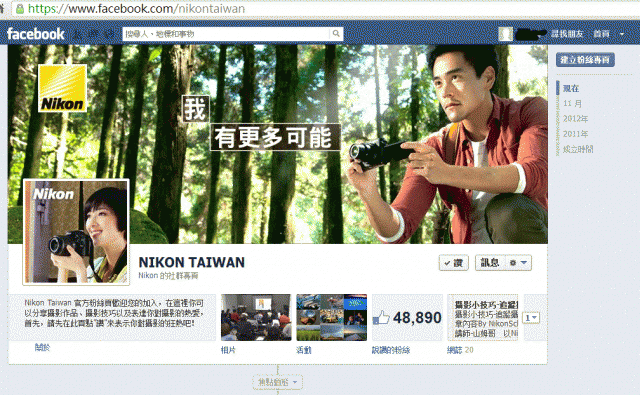Open the 關於 about link
This screenshot has height=395, width=640.
pyautogui.click(x=42, y=347)
